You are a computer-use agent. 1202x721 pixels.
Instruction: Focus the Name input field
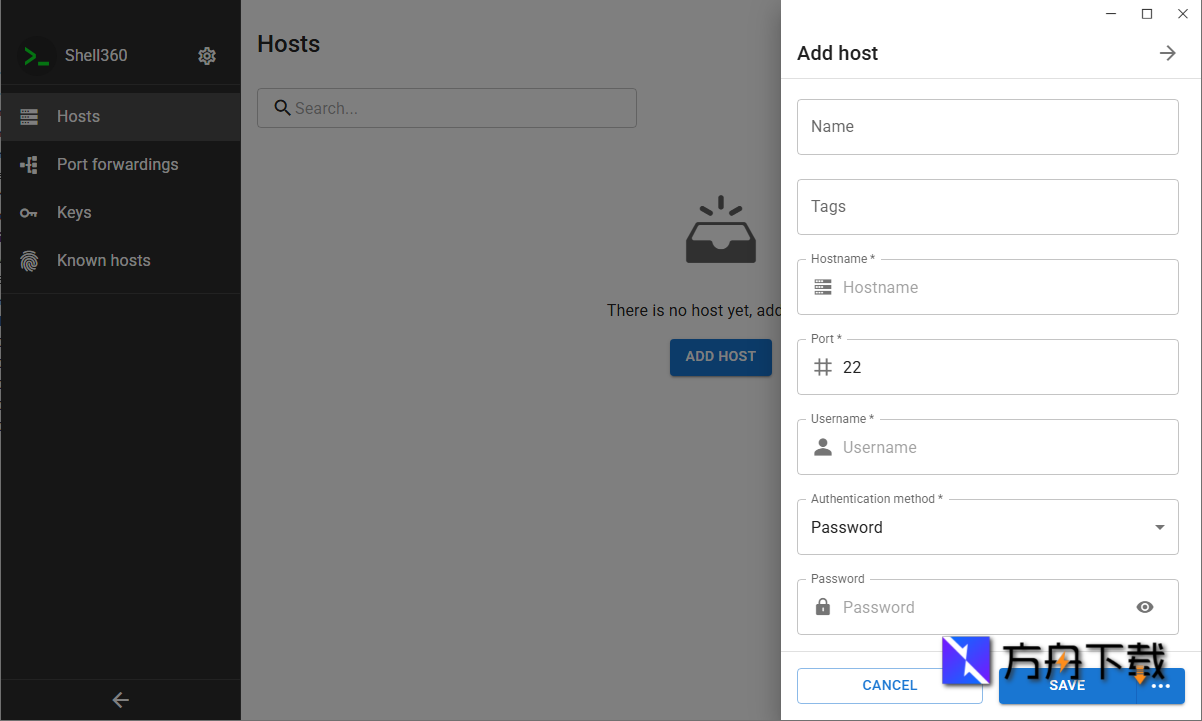(987, 127)
